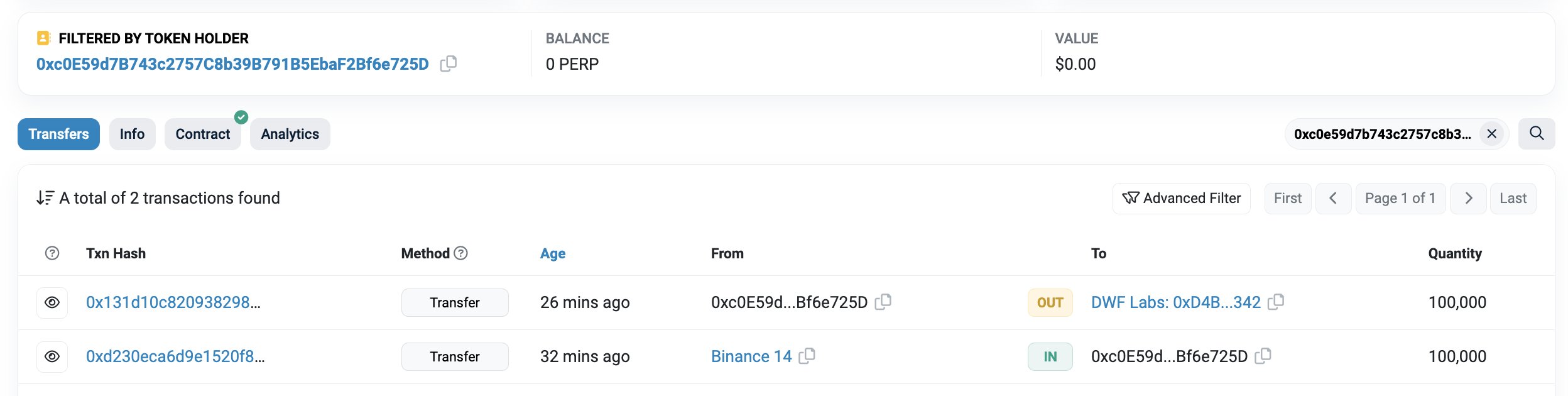Copy the Binance 14 address
The image size is (1568, 396).
(807, 356)
